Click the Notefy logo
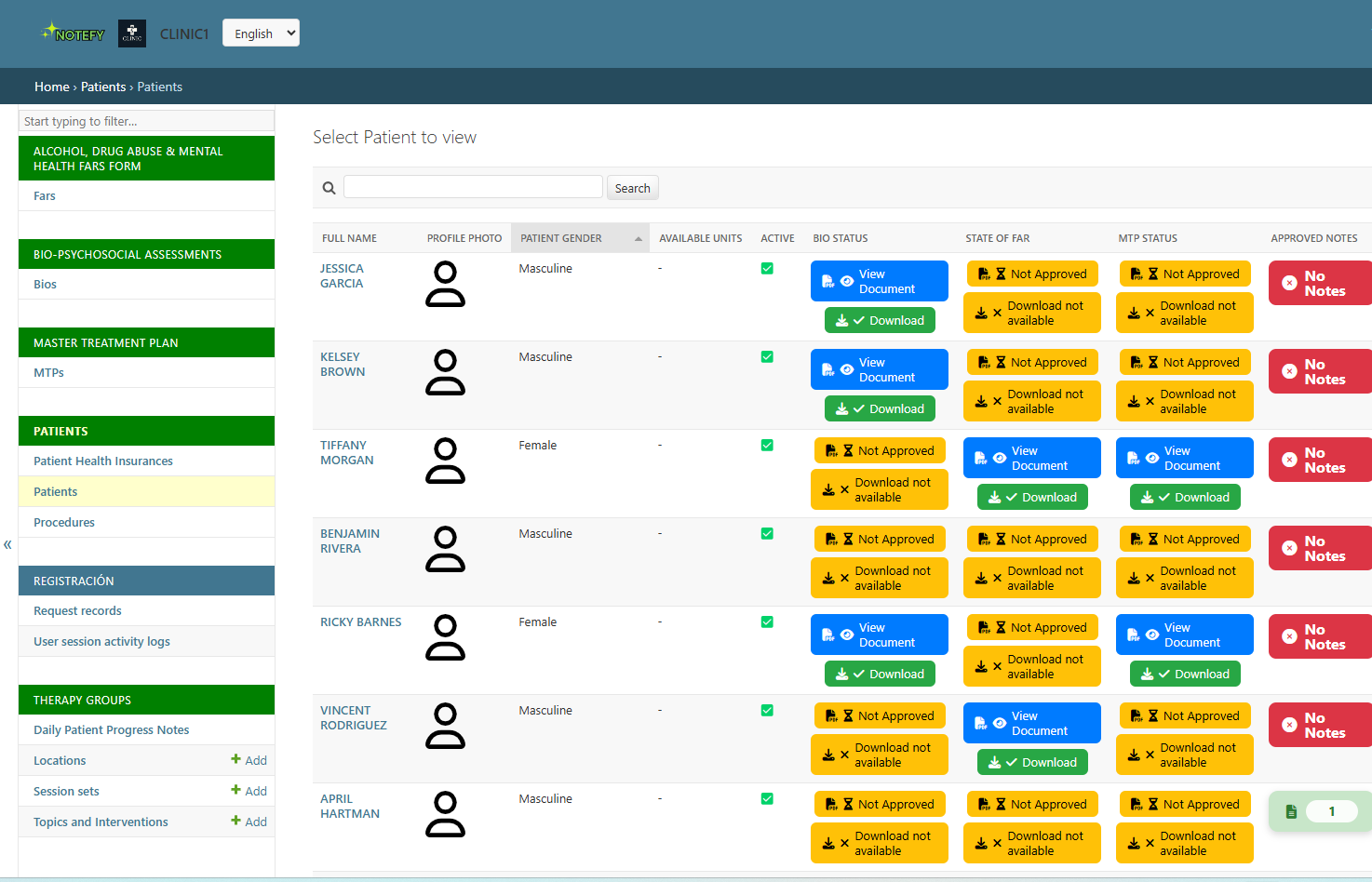Image resolution: width=1372 pixels, height=882 pixels. tap(74, 33)
